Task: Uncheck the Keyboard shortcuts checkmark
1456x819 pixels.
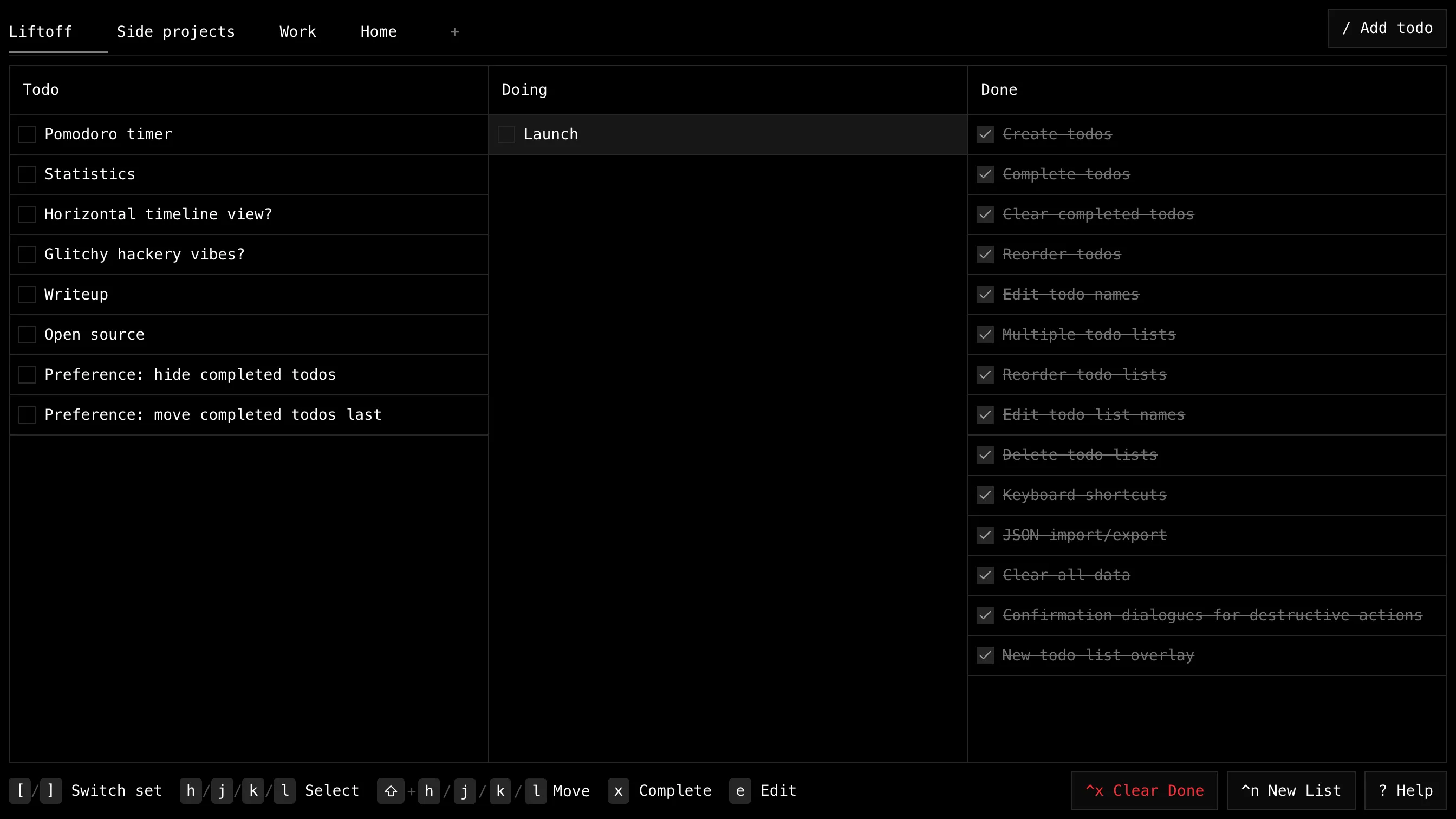Action: click(x=985, y=496)
